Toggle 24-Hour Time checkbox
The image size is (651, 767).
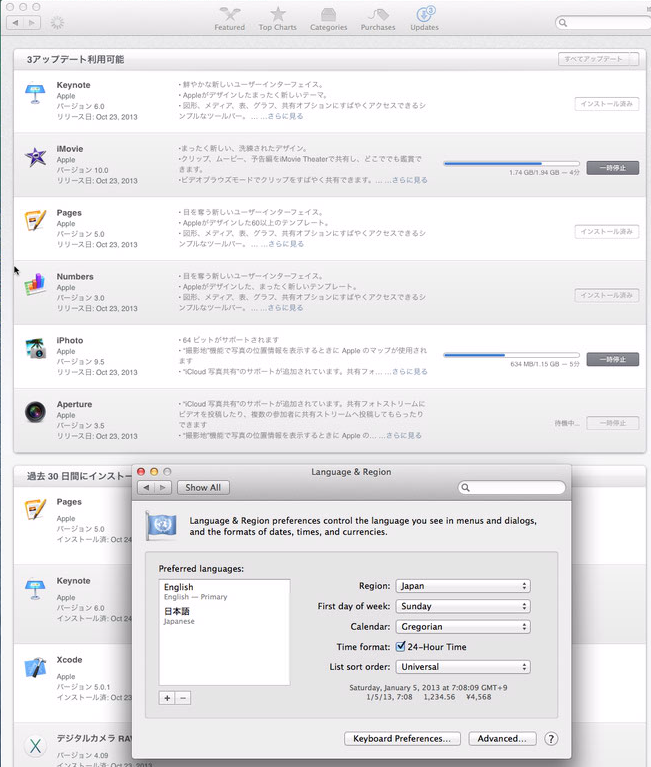click(401, 647)
